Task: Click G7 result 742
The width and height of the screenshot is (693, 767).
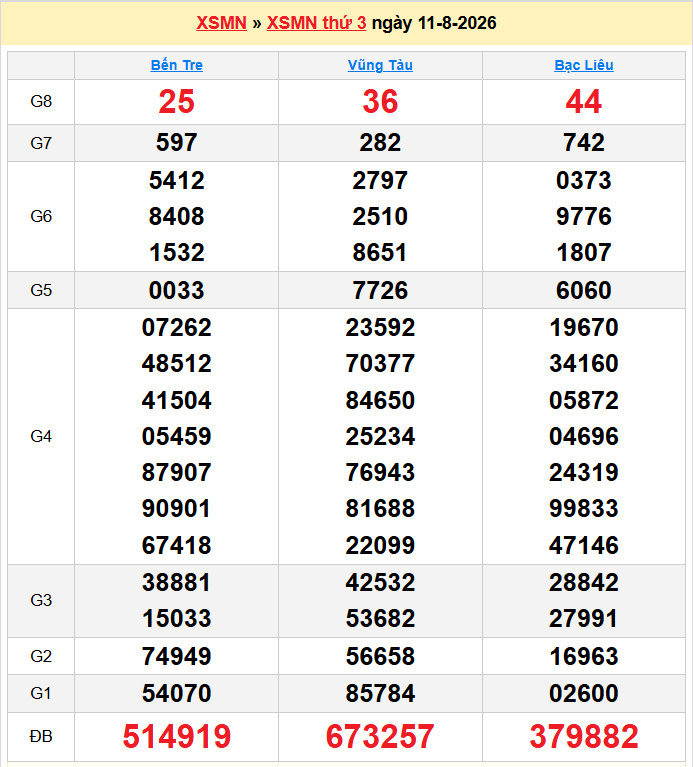Action: click(x=583, y=142)
